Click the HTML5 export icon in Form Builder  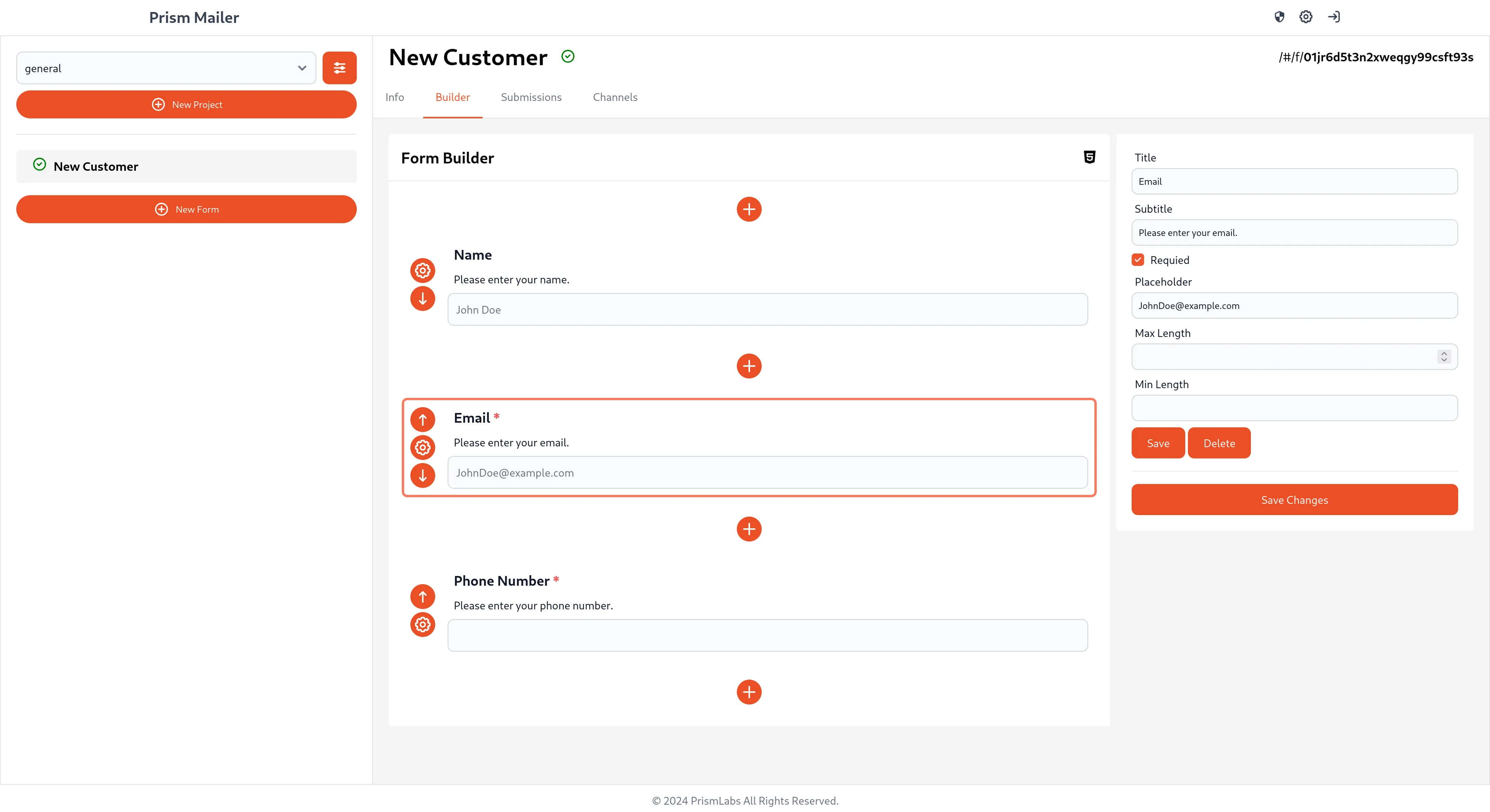click(1089, 157)
